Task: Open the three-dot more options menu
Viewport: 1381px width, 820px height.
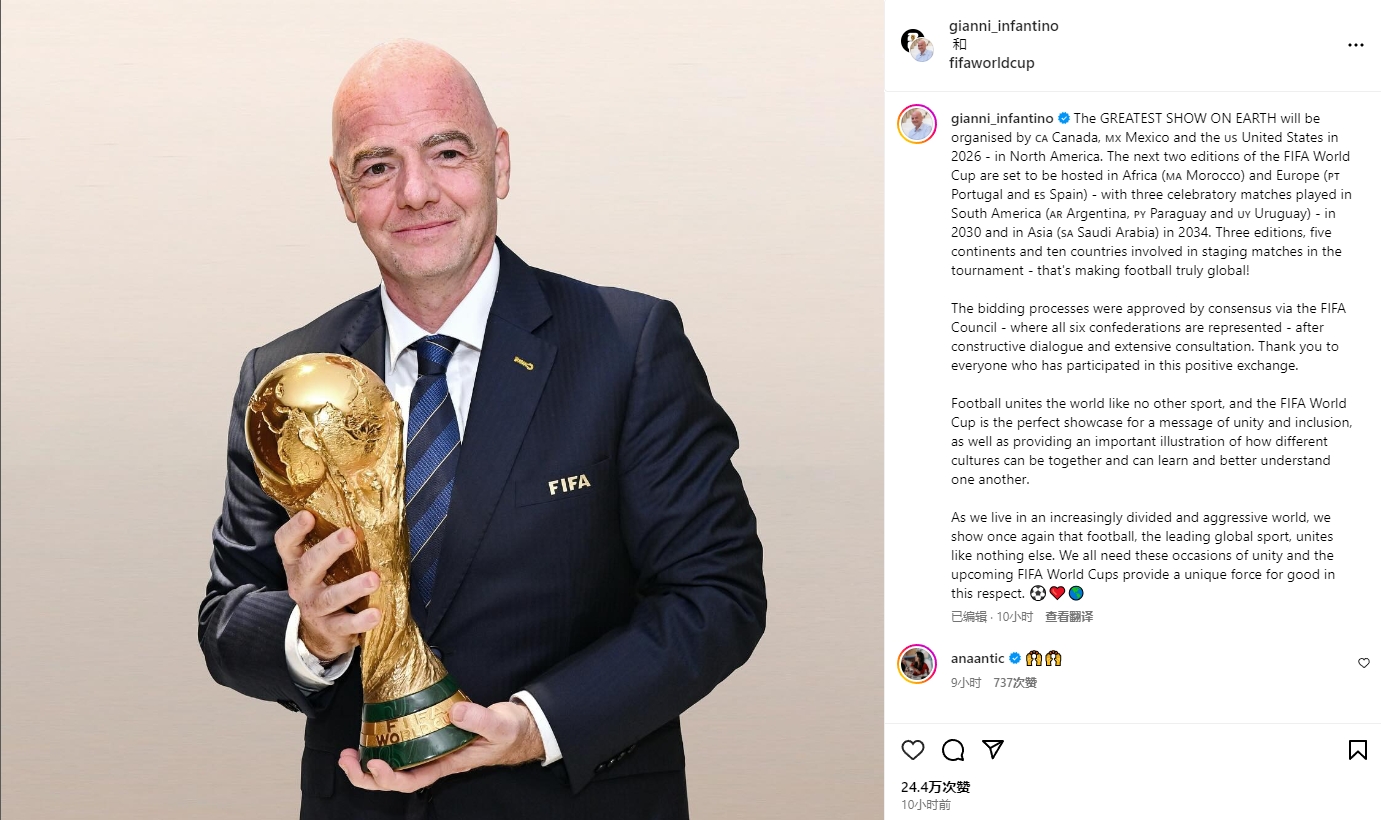Action: pos(1355,45)
